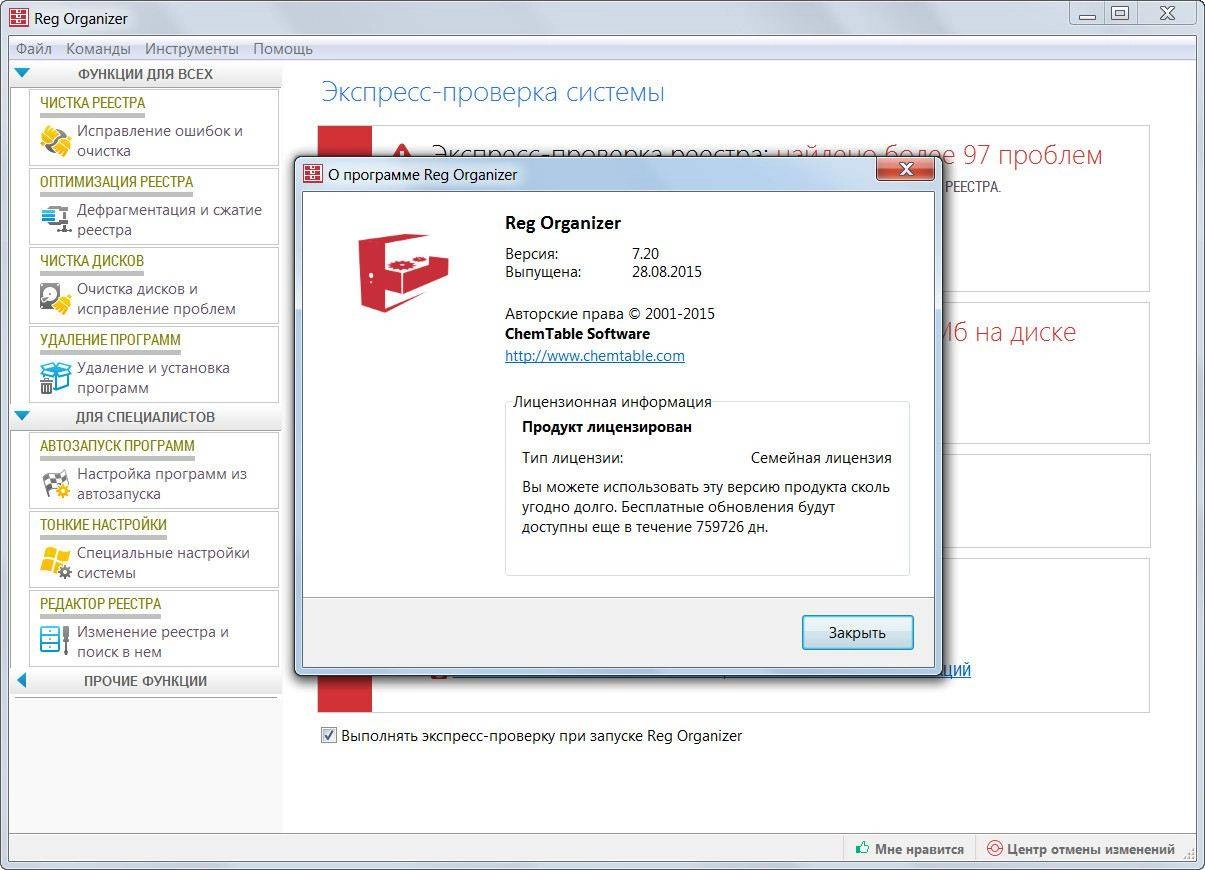
Task: Click the Экспресс-проверка системы heading
Action: click(493, 93)
